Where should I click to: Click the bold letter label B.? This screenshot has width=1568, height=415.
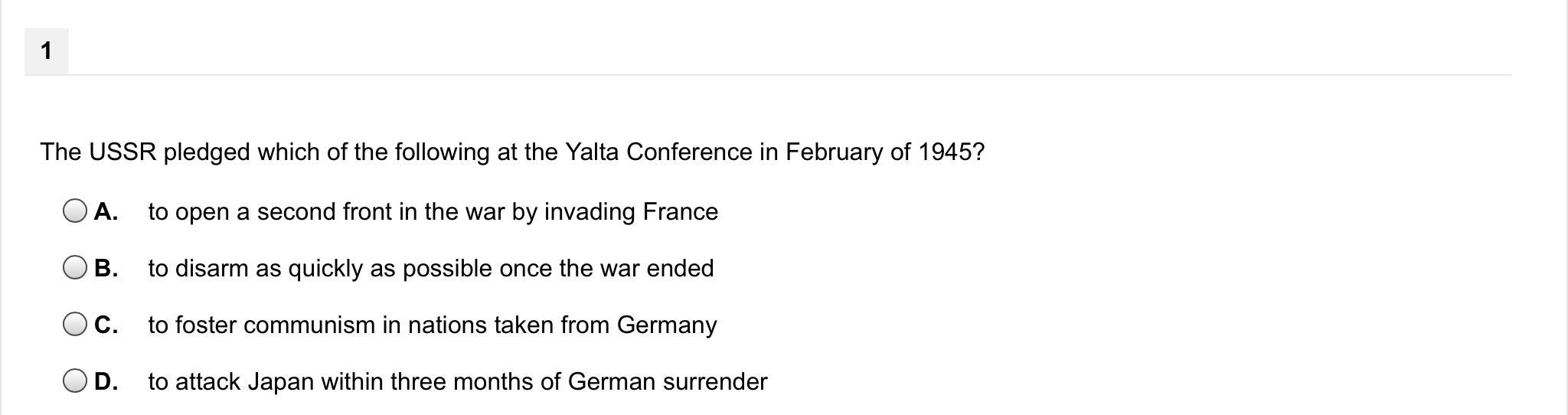pos(106,269)
